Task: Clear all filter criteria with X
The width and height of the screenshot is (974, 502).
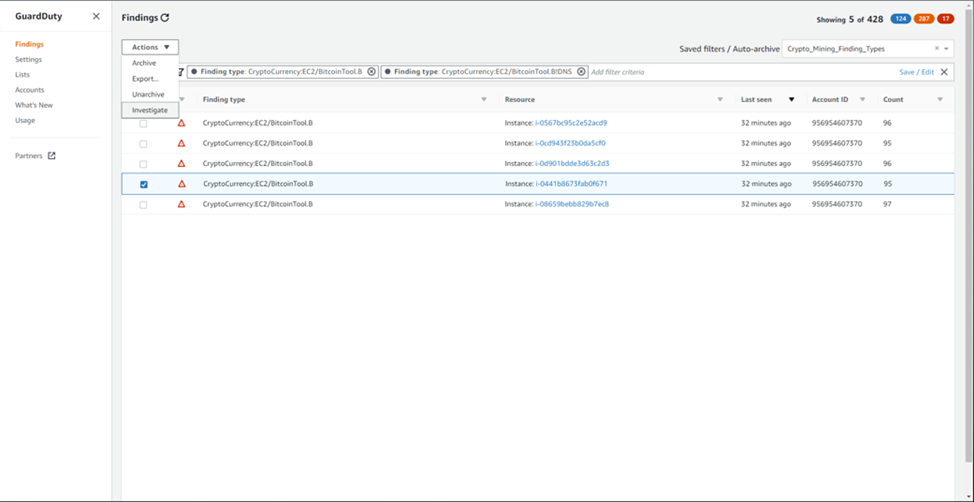Action: pyautogui.click(x=944, y=72)
